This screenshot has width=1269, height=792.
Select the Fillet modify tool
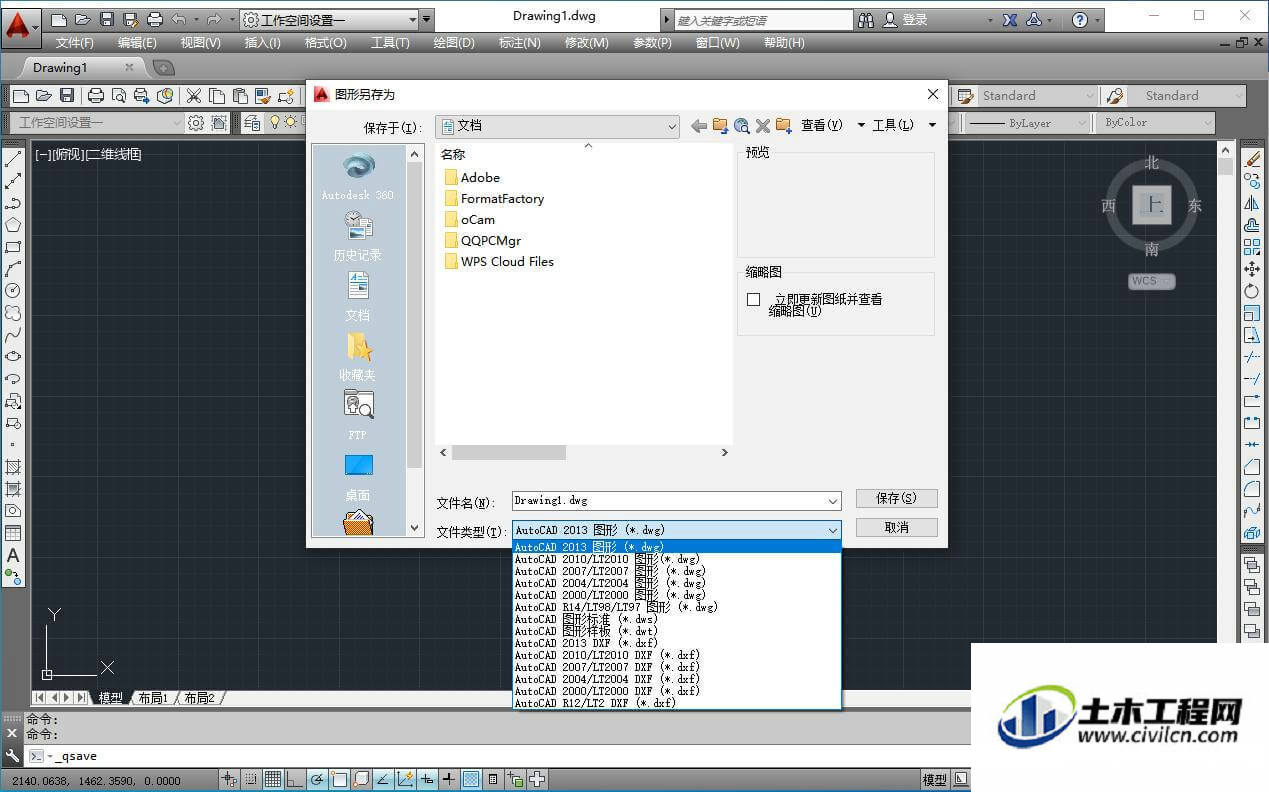[1252, 489]
